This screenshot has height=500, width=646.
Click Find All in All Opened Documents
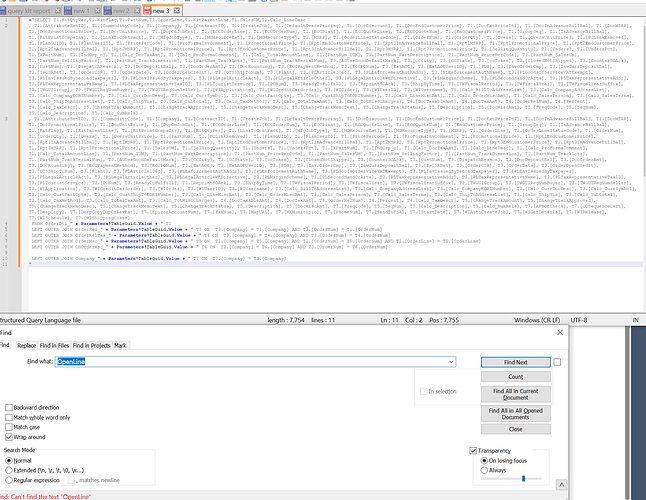(515, 414)
